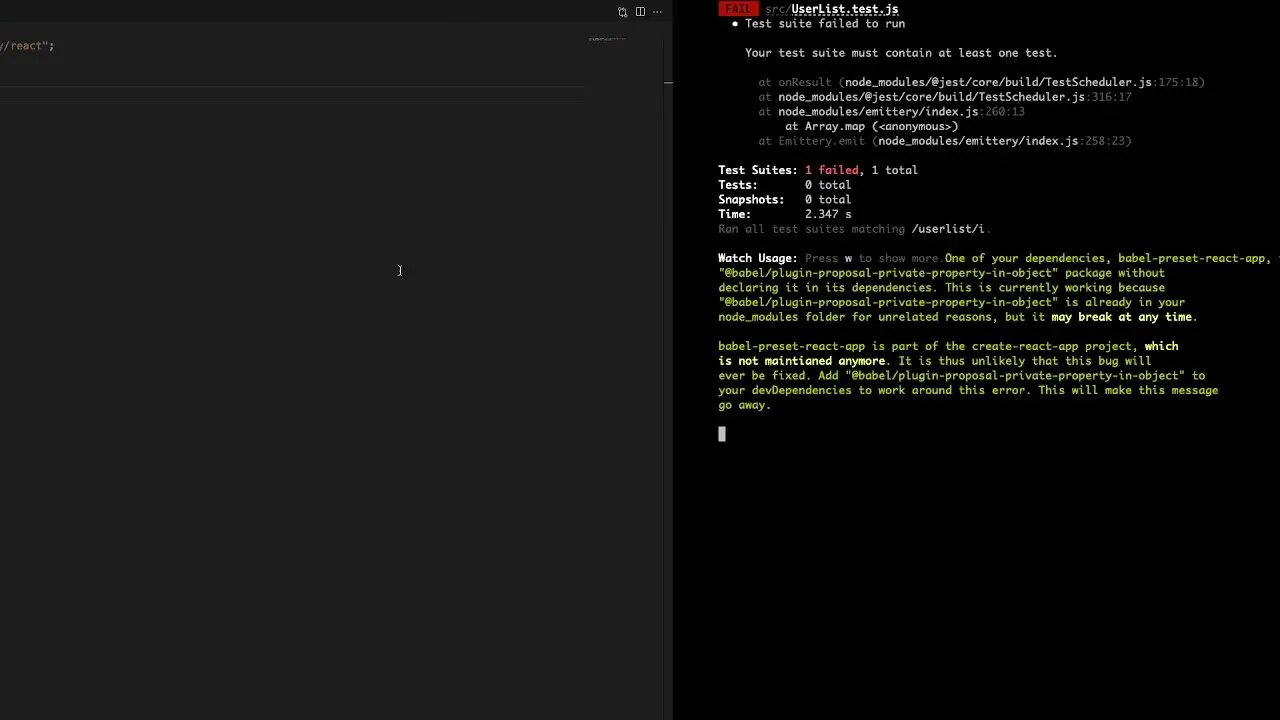Click the editor minimap preview

606,40
